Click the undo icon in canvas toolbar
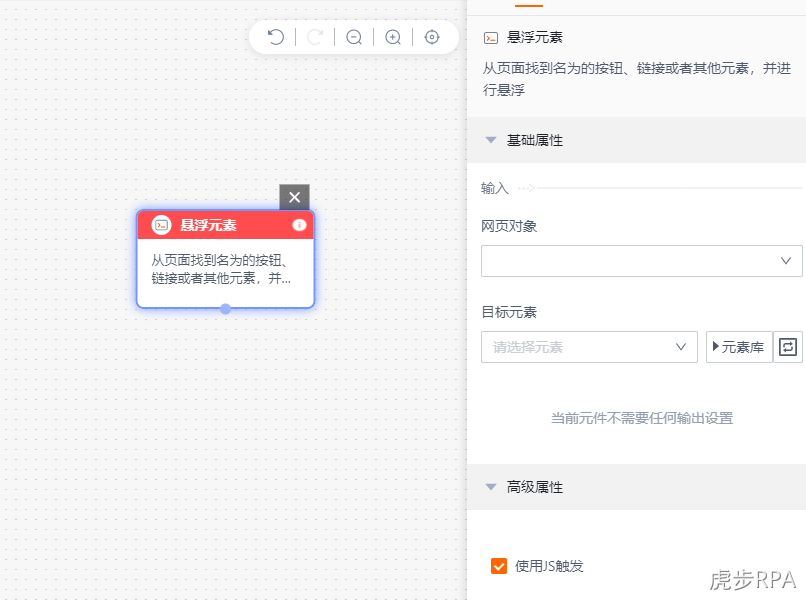Image resolution: width=806 pixels, height=600 pixels. (x=276, y=37)
